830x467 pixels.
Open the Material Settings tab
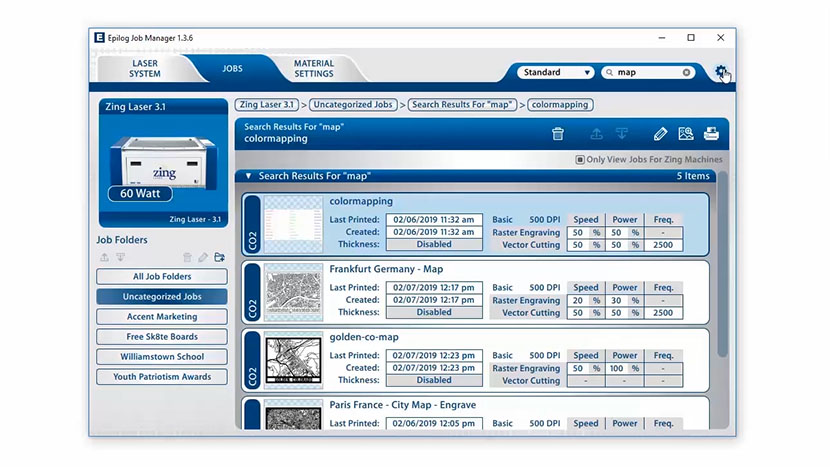[313, 68]
